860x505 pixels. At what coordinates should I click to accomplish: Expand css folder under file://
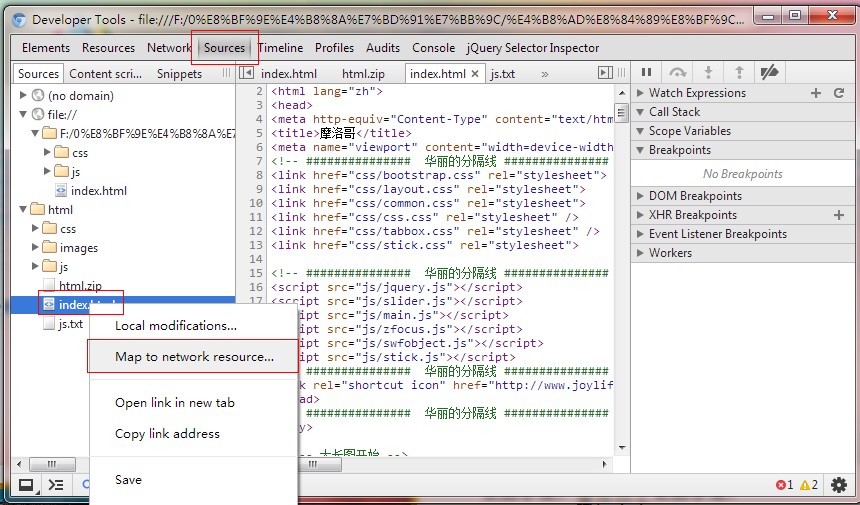pos(47,152)
